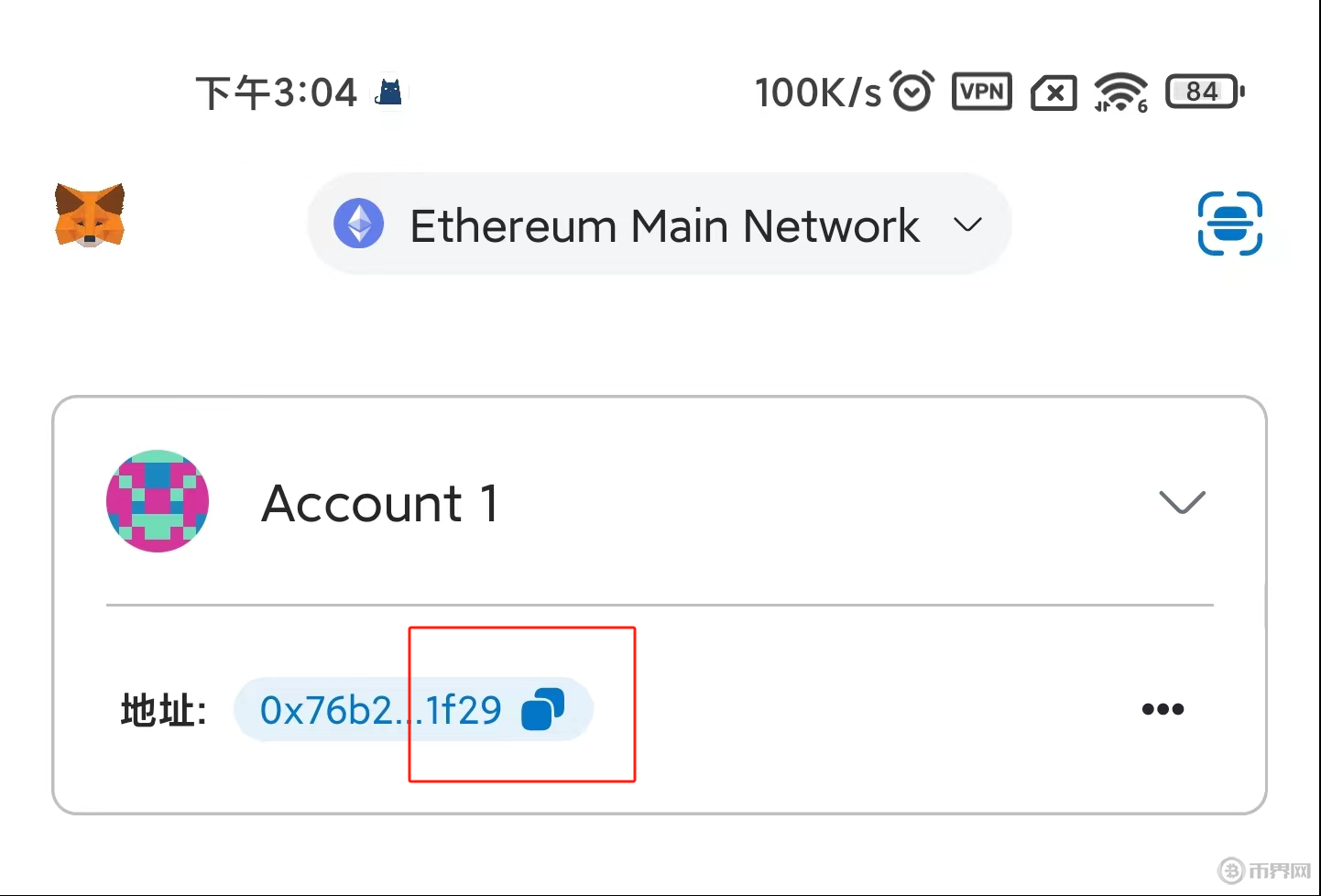The width and height of the screenshot is (1321, 896).
Task: Tap the 100K/s network speed indicator
Action: coord(817,93)
